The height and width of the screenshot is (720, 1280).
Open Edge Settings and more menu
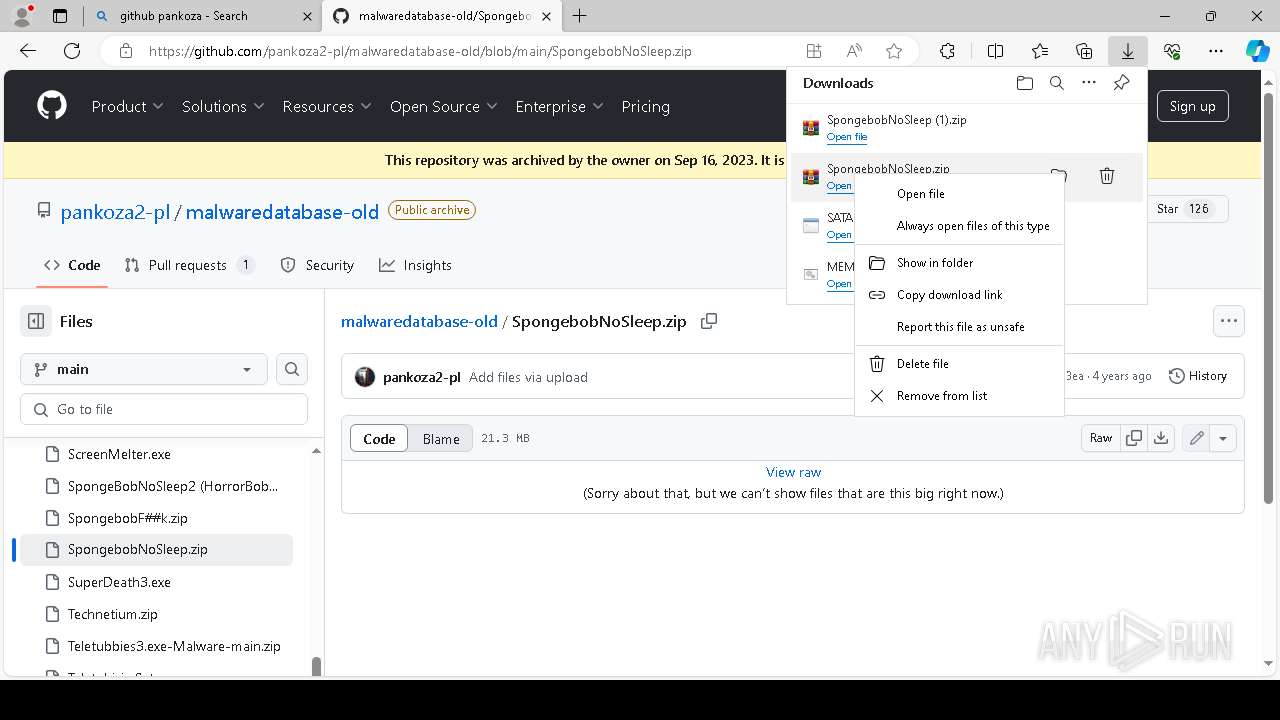[x=1216, y=51]
